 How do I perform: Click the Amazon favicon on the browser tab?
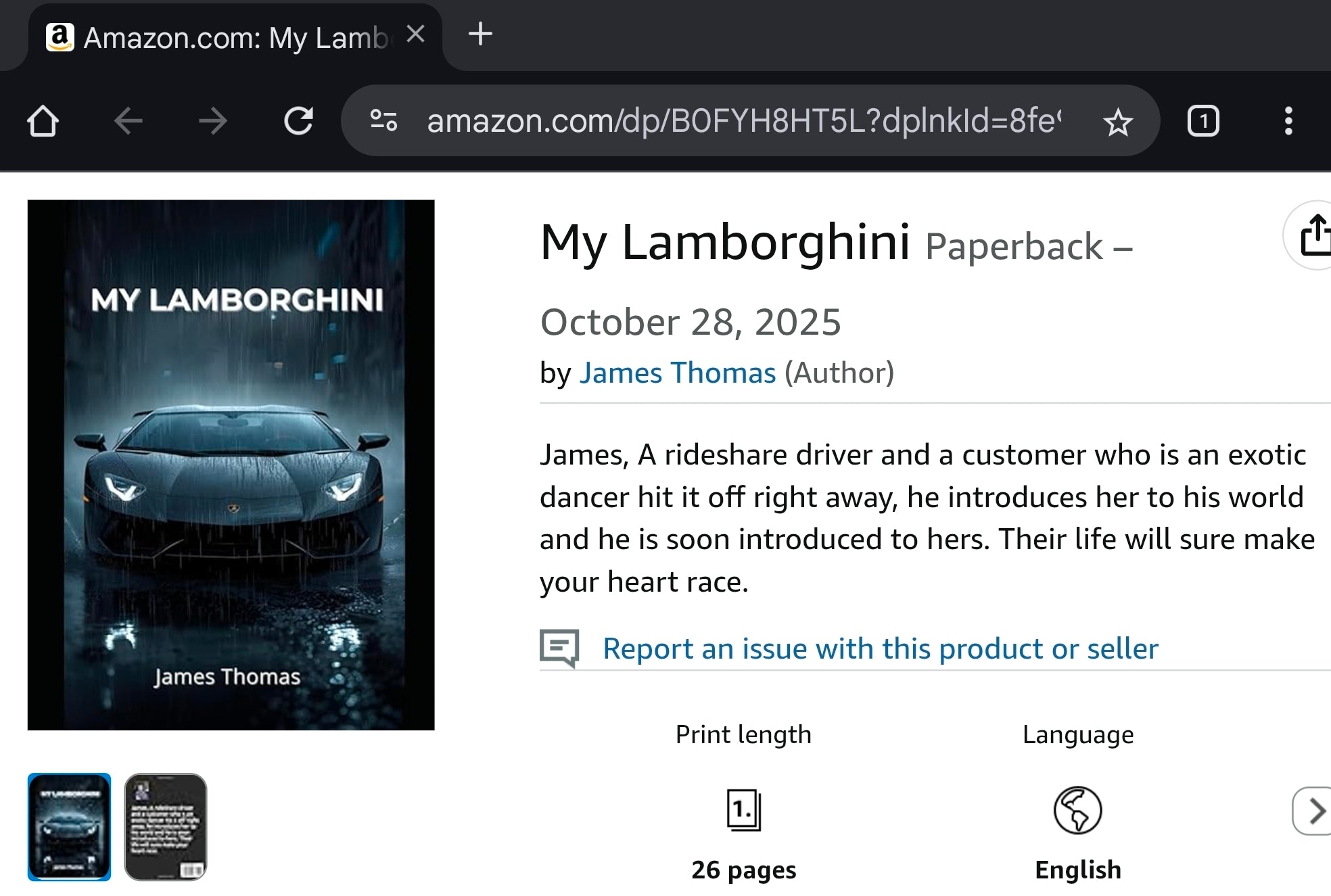pos(62,36)
